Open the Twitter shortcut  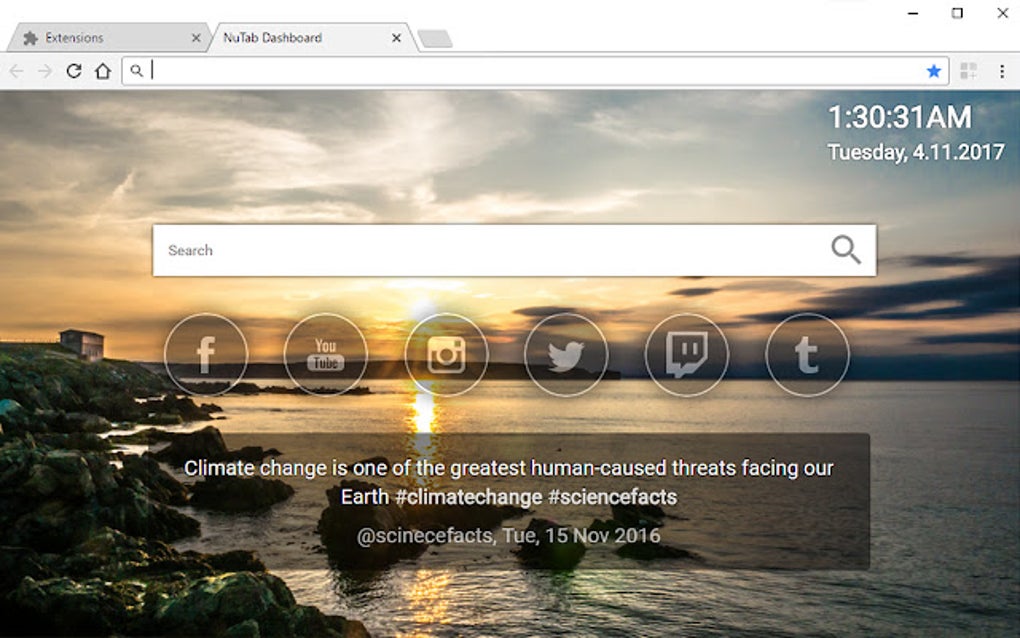[x=566, y=355]
